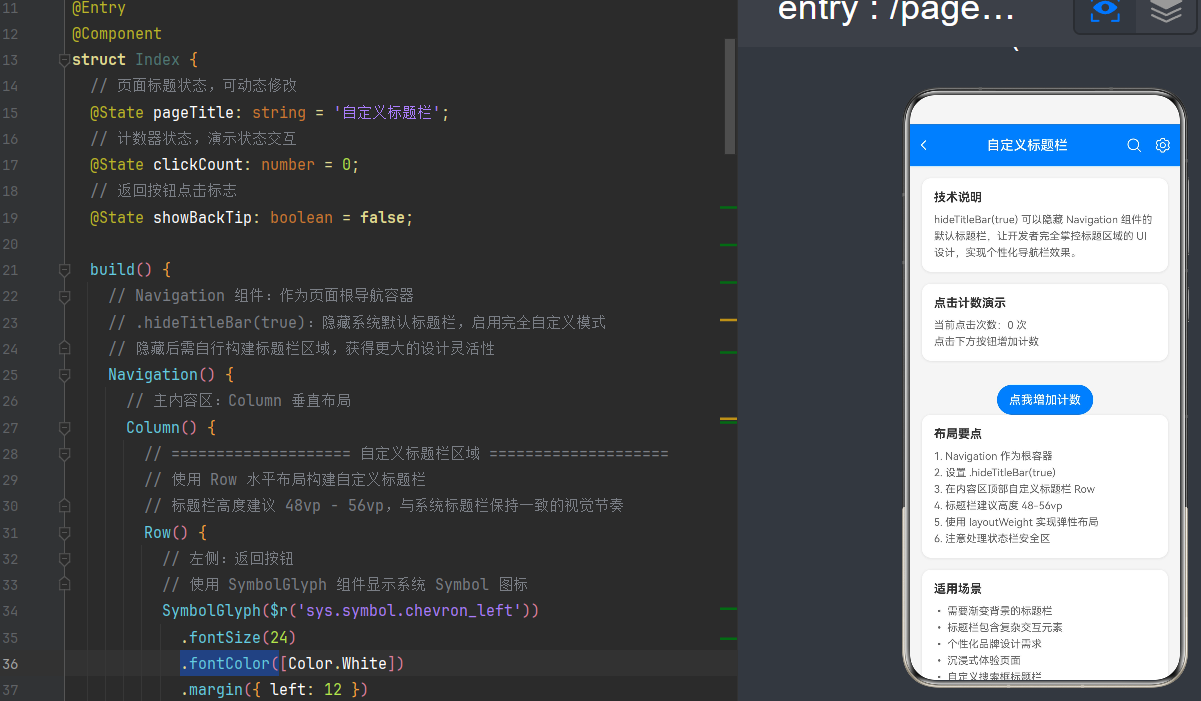Click list item 4. 标题栏建议高度 48-56vp
The image size is (1201, 701).
(998, 505)
